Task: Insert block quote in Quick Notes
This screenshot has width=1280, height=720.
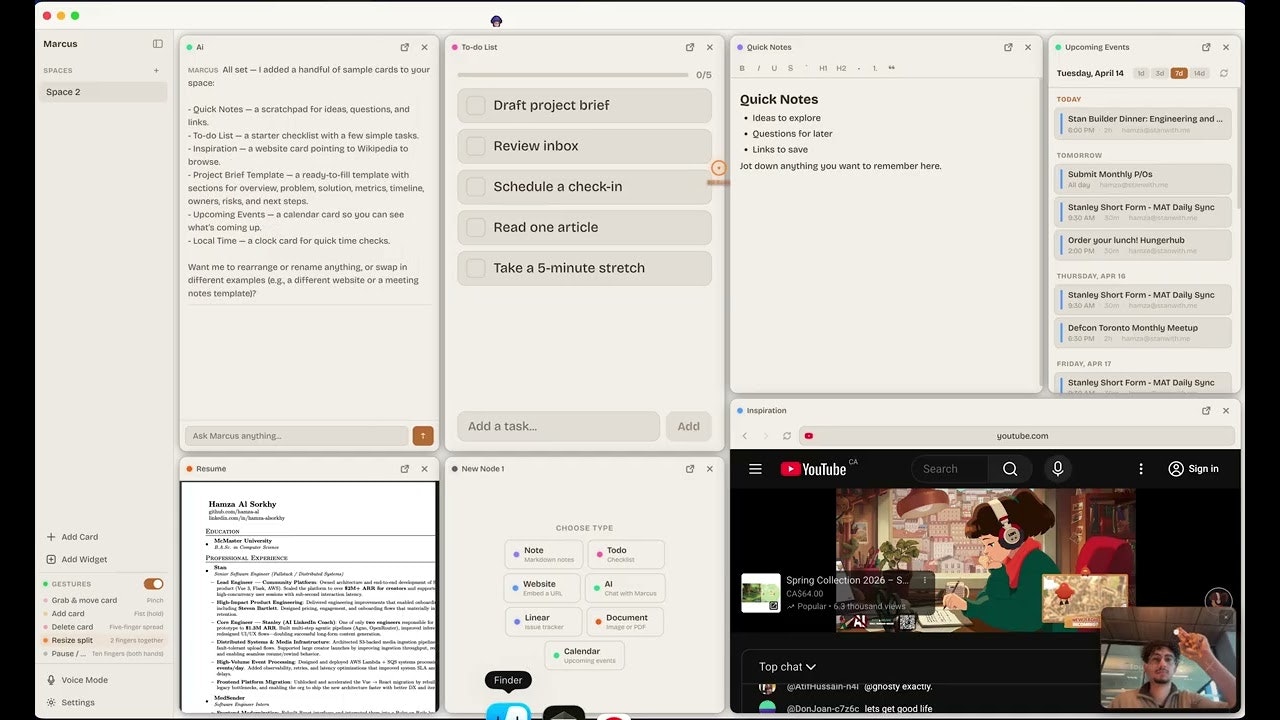Action: coord(892,68)
